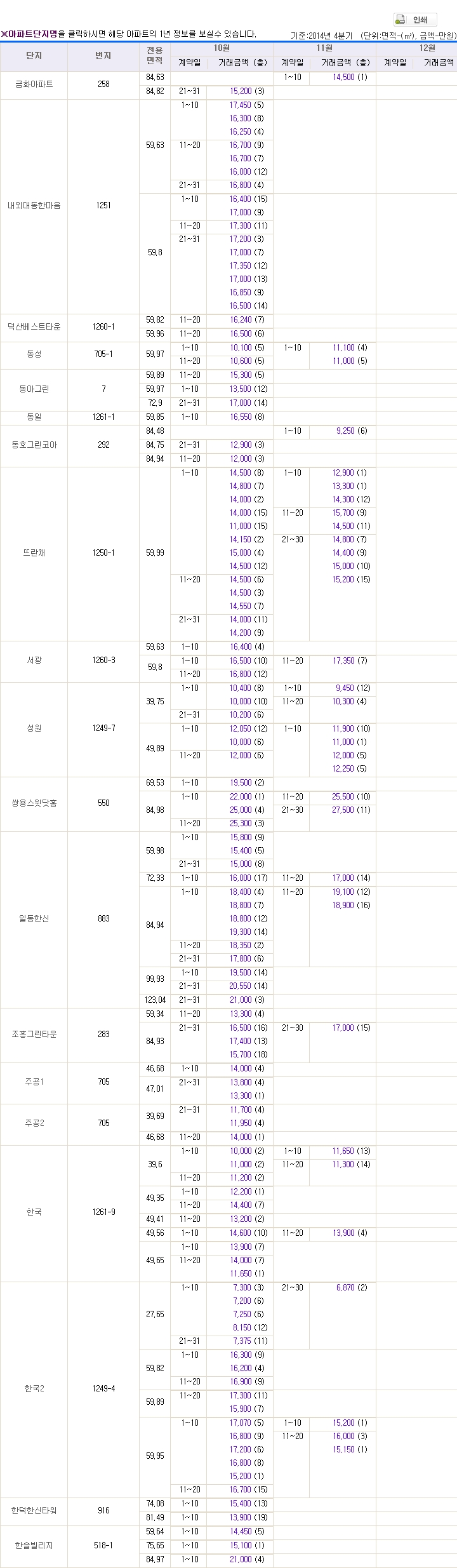This screenshot has width=457, height=1568.
Task: Select the 일동한신 complex name
Action: (34, 918)
